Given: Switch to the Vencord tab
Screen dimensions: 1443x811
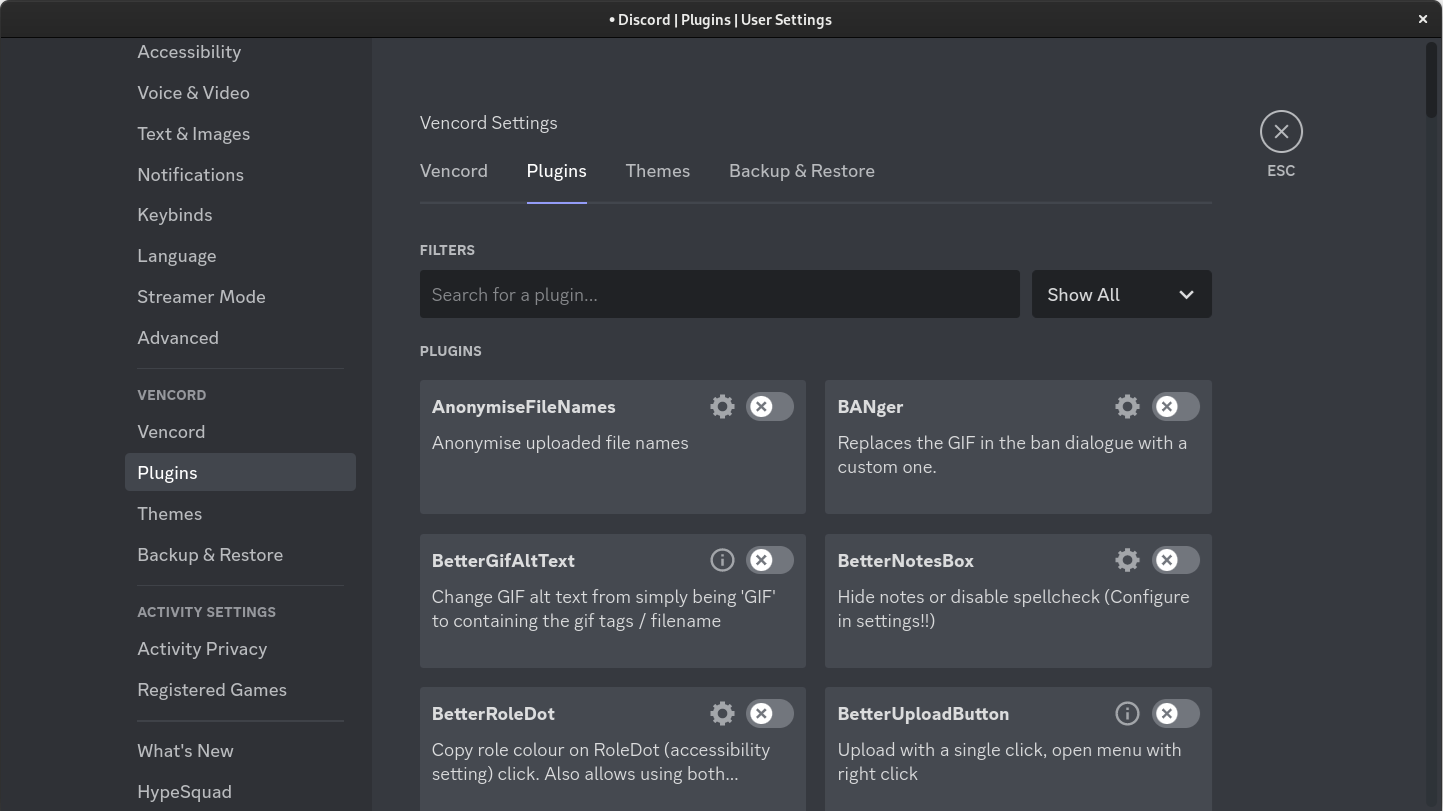Looking at the screenshot, I should tap(454, 171).
